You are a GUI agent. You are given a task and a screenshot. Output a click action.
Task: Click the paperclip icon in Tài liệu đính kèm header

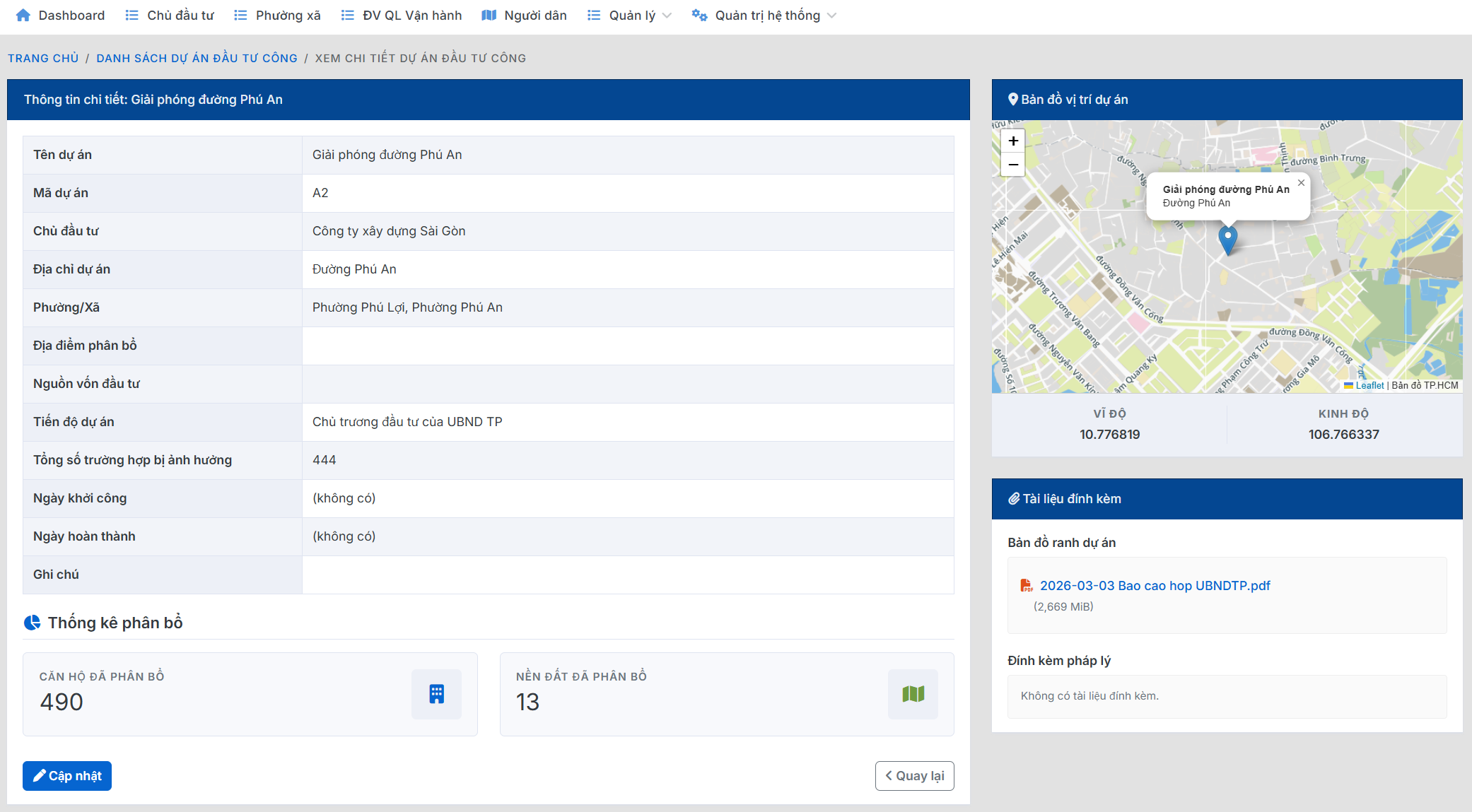tap(1014, 499)
